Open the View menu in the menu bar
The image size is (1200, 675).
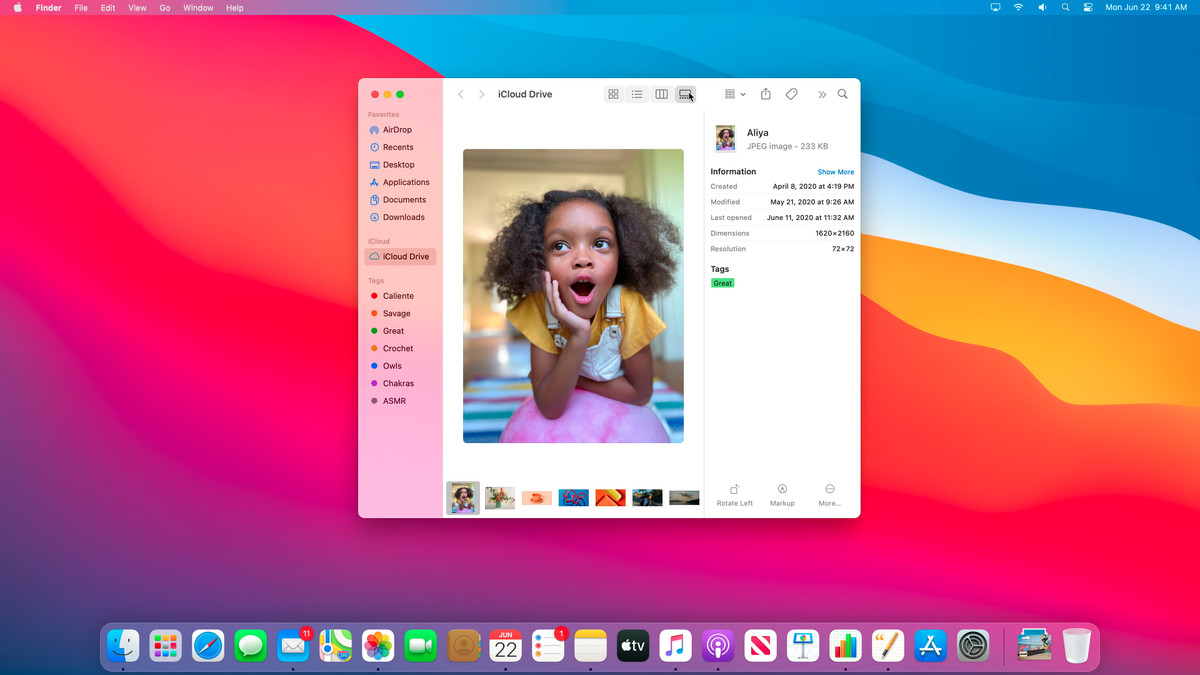coord(136,7)
